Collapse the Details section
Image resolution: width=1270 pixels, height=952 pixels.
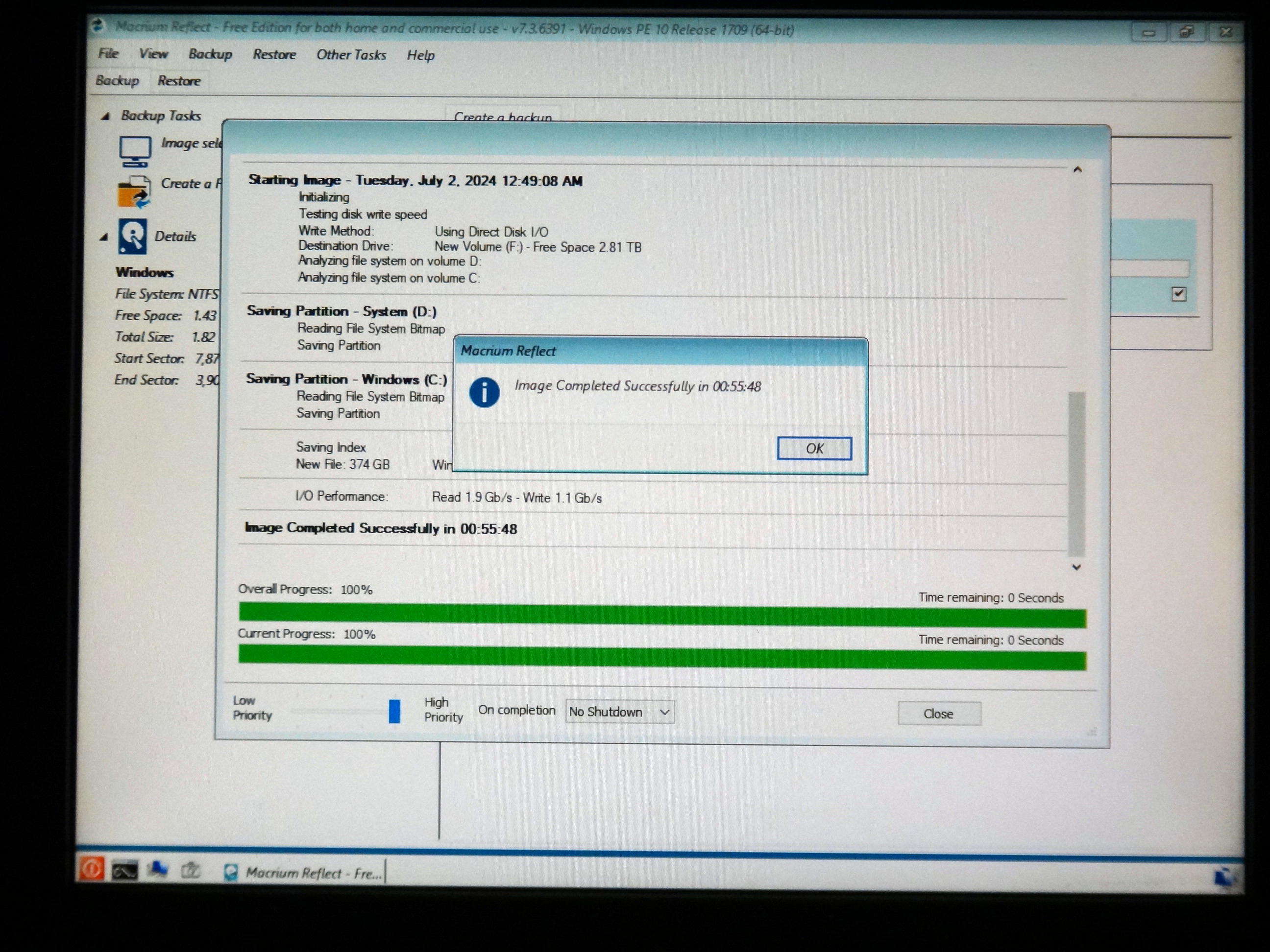pyautogui.click(x=104, y=237)
